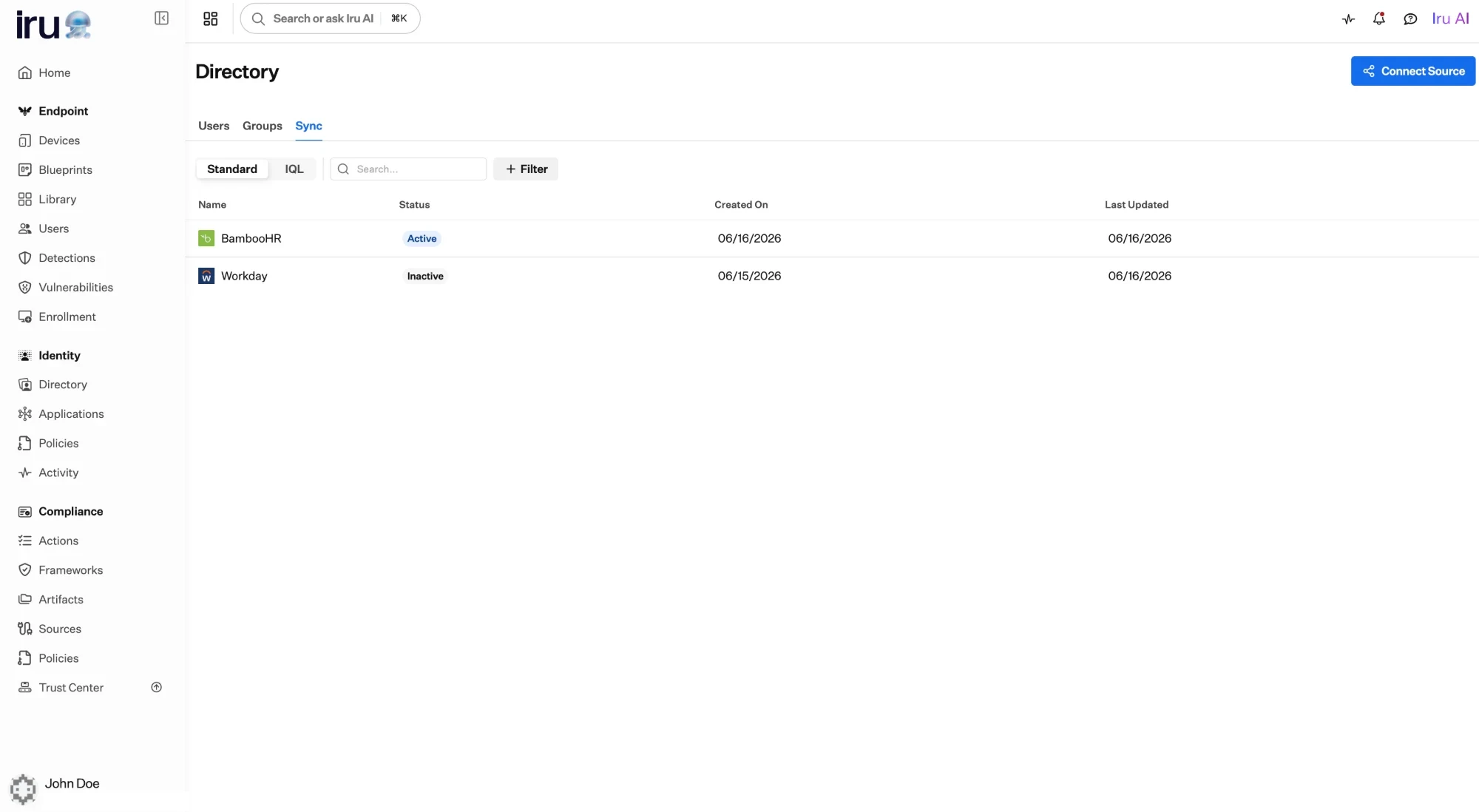Click the Frameworks shield icon
The width and height of the screenshot is (1479, 812).
coord(25,570)
